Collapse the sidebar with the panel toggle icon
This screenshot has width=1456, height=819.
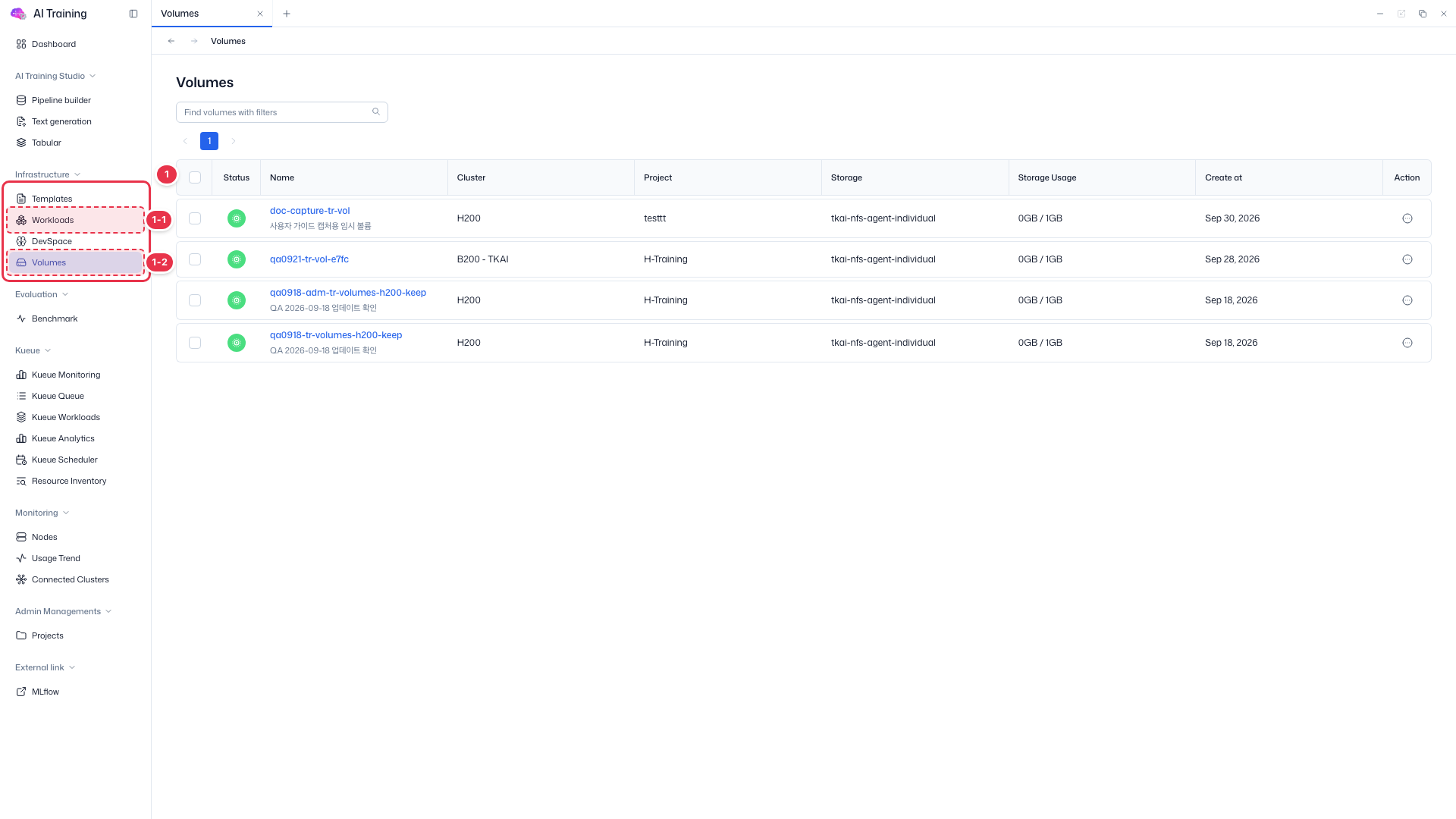(x=133, y=14)
